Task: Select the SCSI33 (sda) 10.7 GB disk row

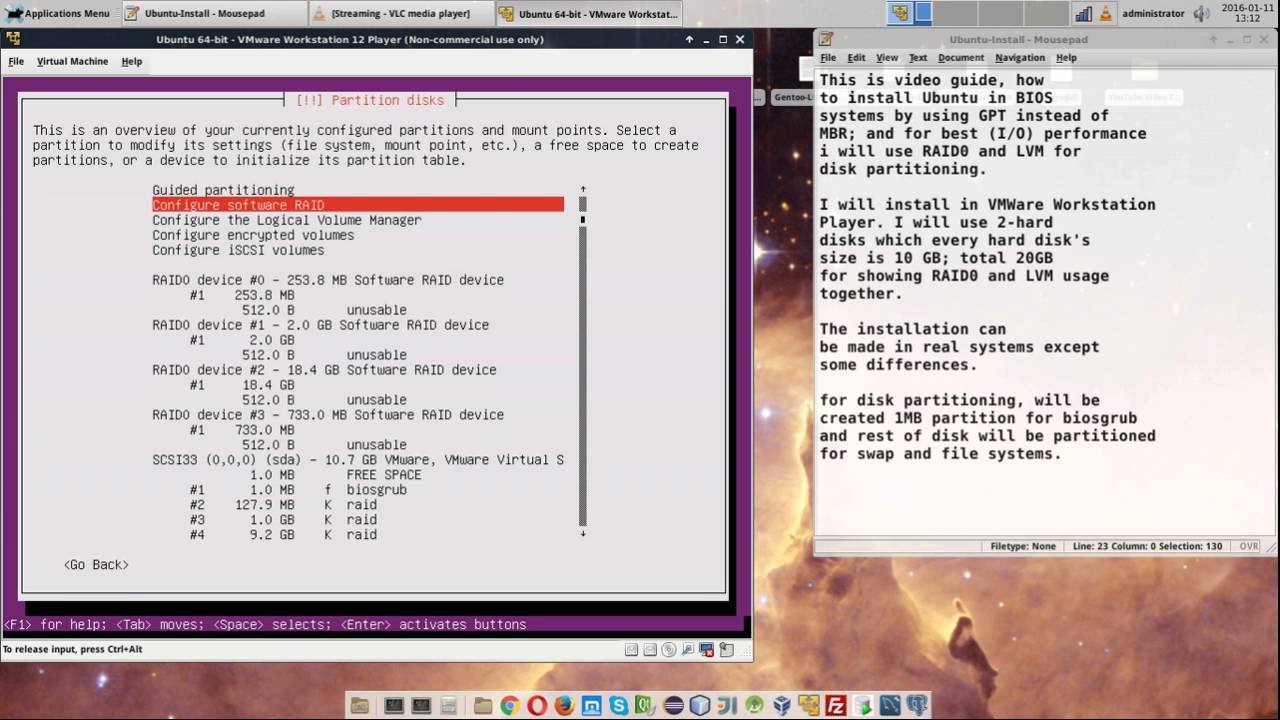Action: click(x=358, y=460)
